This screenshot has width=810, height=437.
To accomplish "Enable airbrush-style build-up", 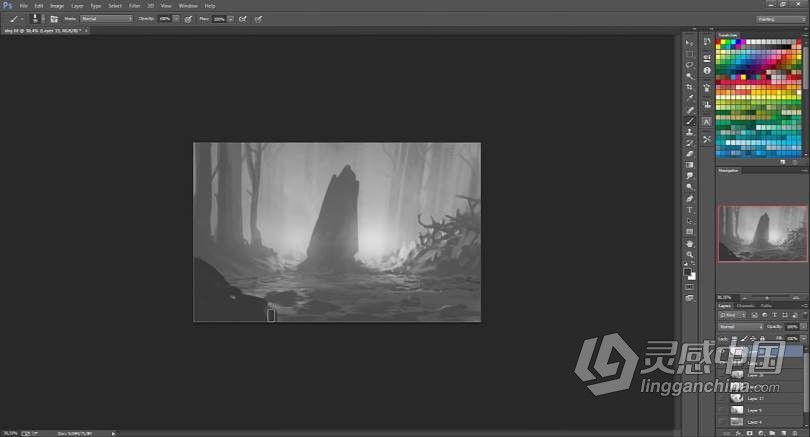I will (242, 19).
